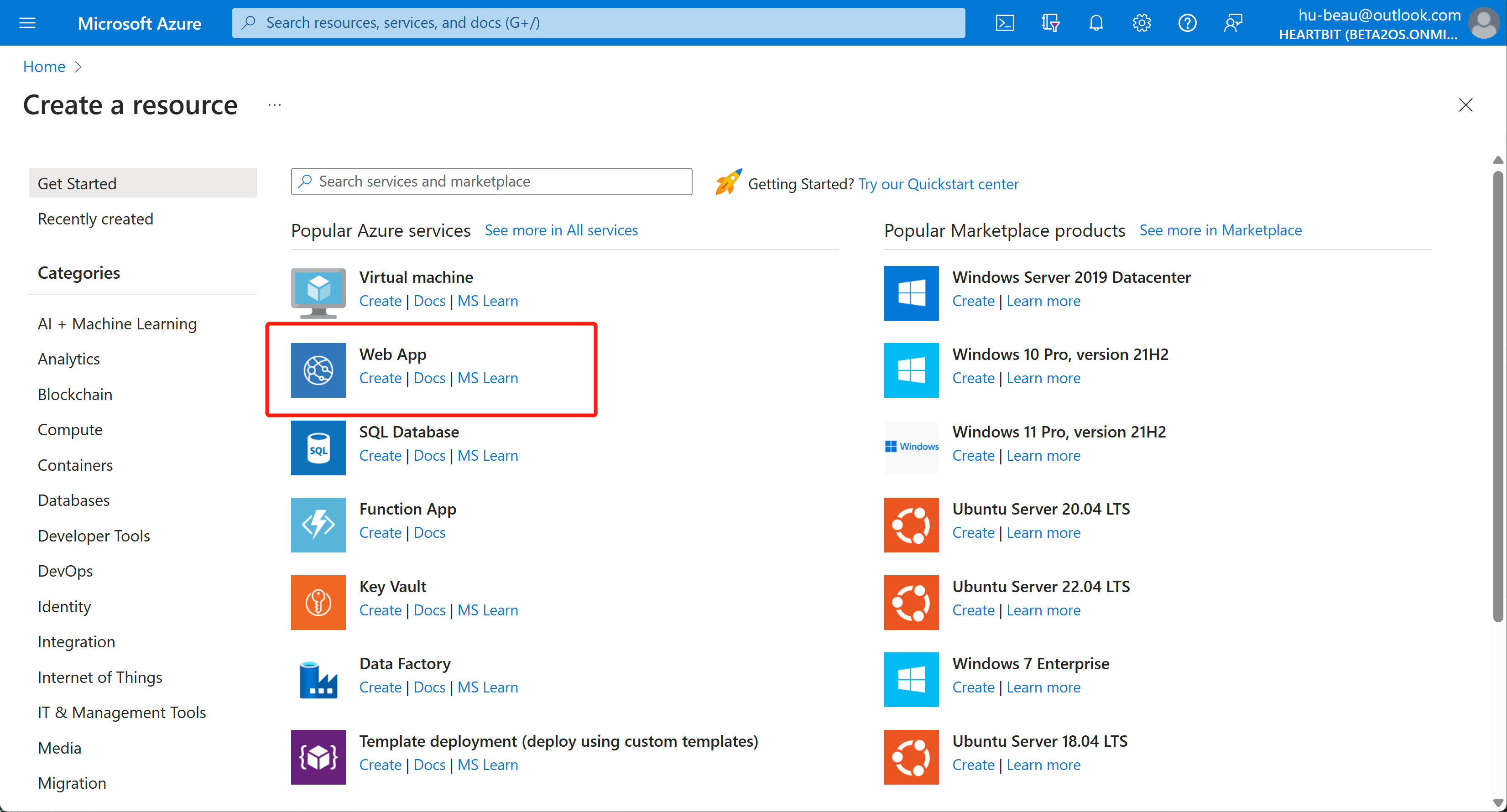The height and width of the screenshot is (812, 1507).
Task: Close the Create a resource blade
Action: pyautogui.click(x=1465, y=105)
